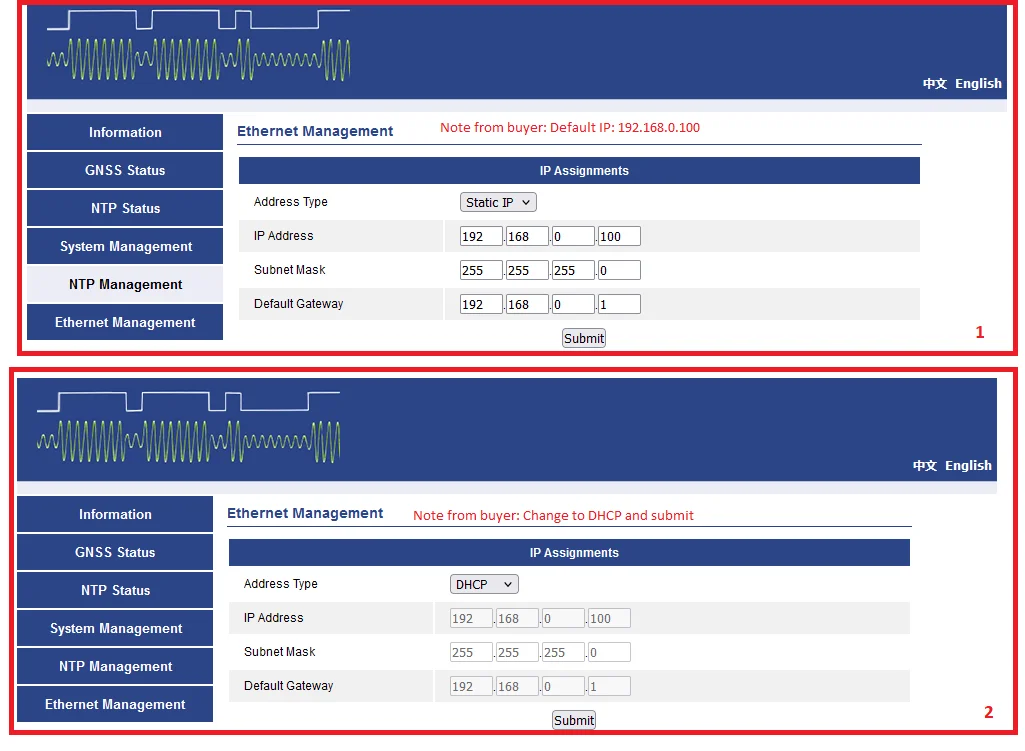Open the Static IP address type dropdown

[498, 203]
